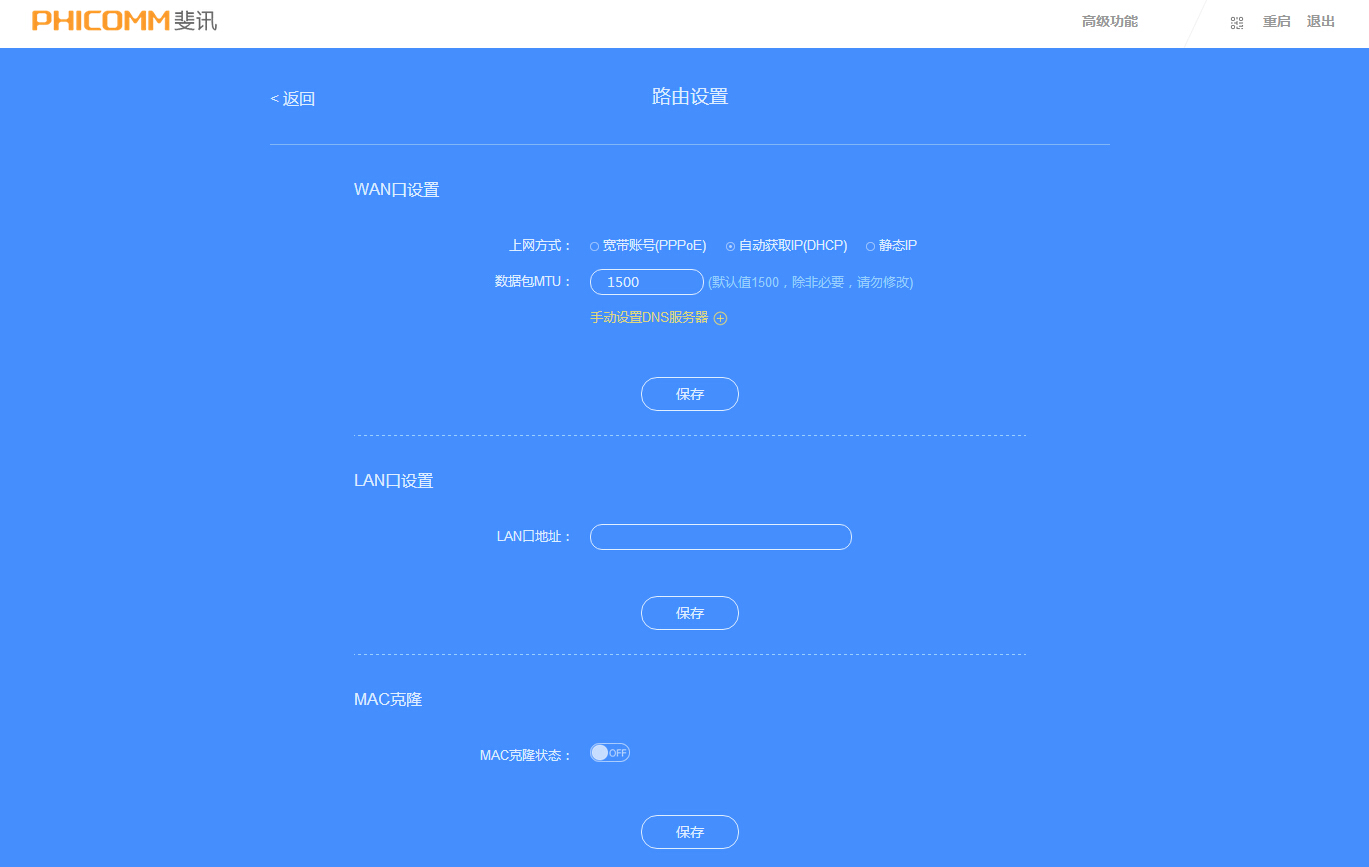Enable the MAC克隆状态 switch

click(x=609, y=752)
